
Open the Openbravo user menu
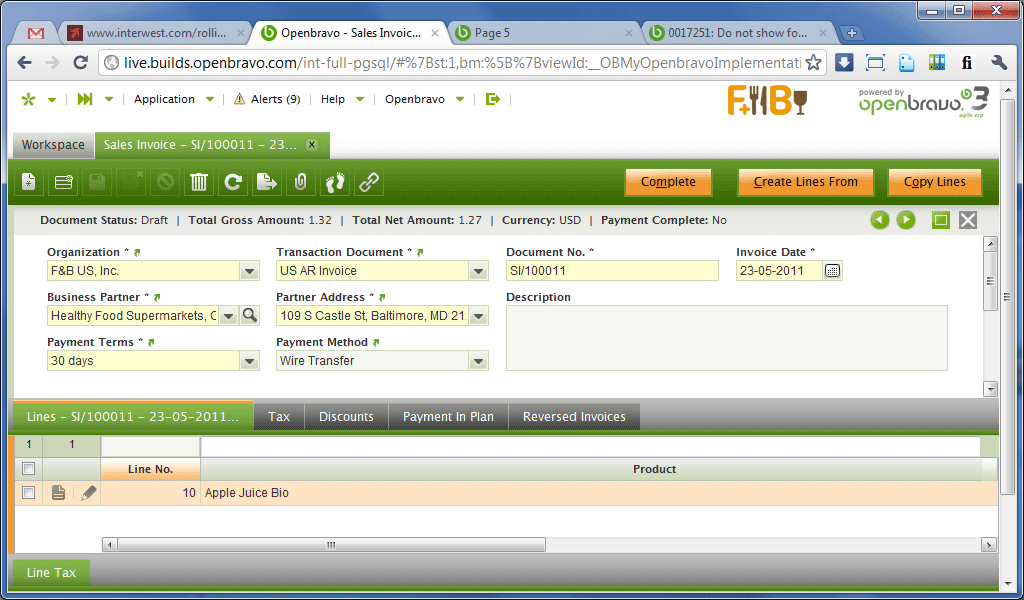424,99
